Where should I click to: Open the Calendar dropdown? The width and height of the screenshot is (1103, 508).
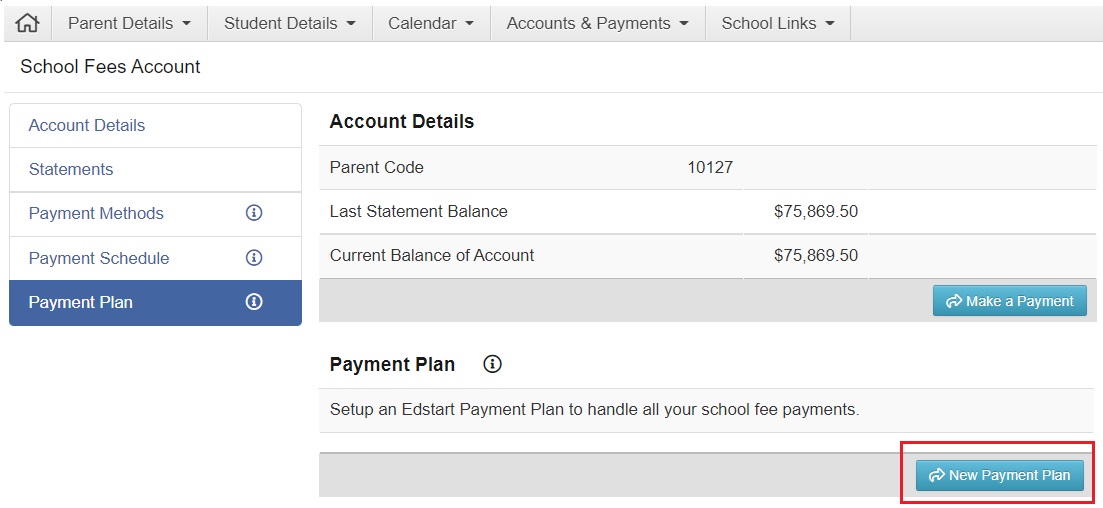pos(431,23)
